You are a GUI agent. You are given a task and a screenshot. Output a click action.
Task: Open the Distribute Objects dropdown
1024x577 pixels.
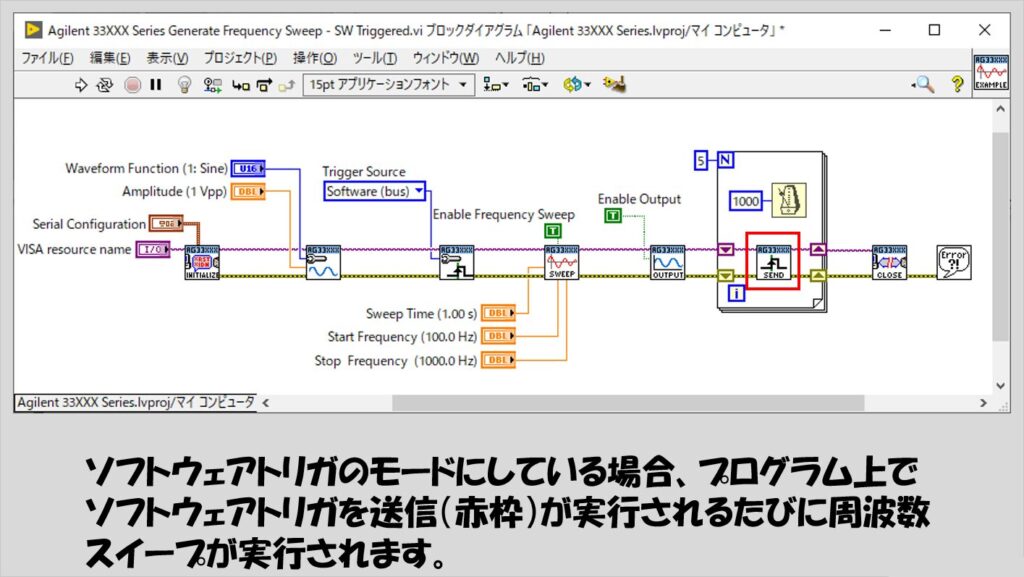(x=535, y=85)
